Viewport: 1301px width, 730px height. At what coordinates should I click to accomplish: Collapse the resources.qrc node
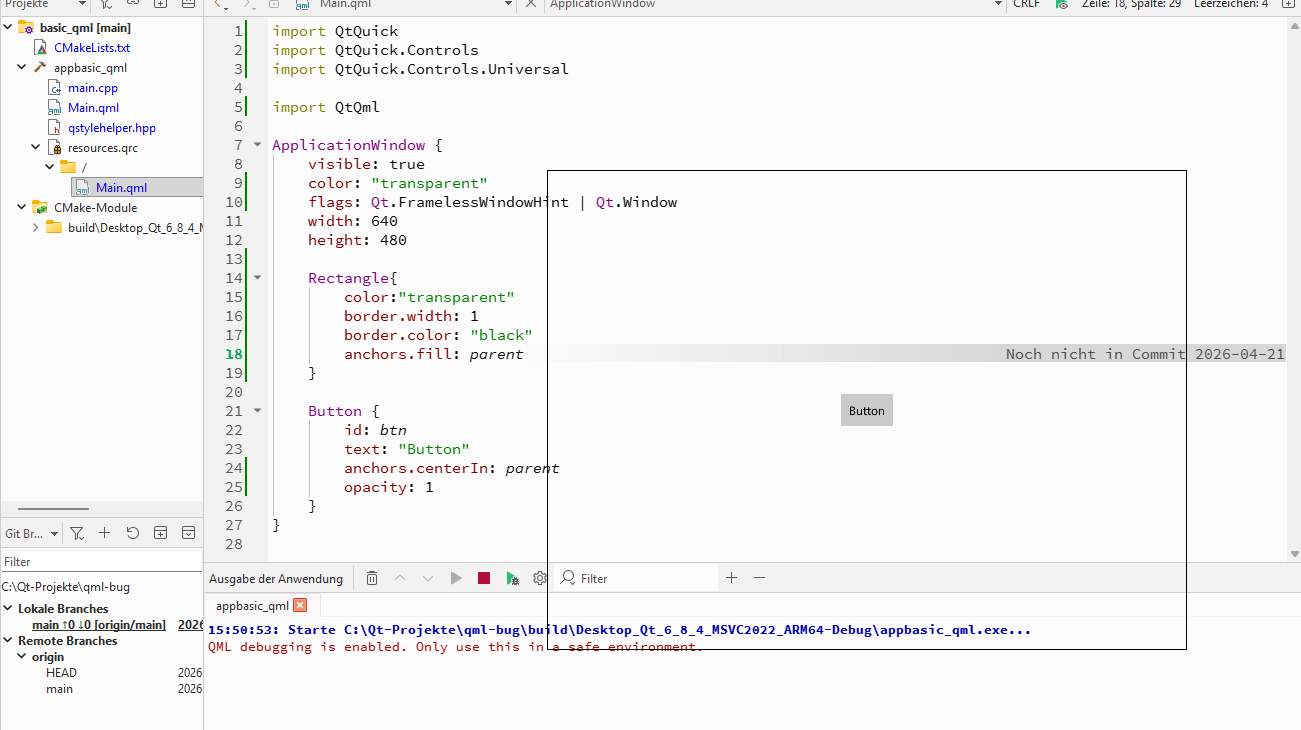pos(36,148)
